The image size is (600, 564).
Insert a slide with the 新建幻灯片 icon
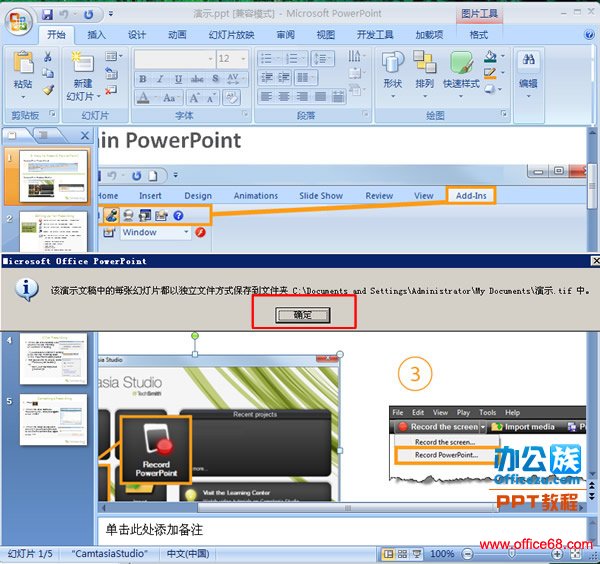point(83,62)
